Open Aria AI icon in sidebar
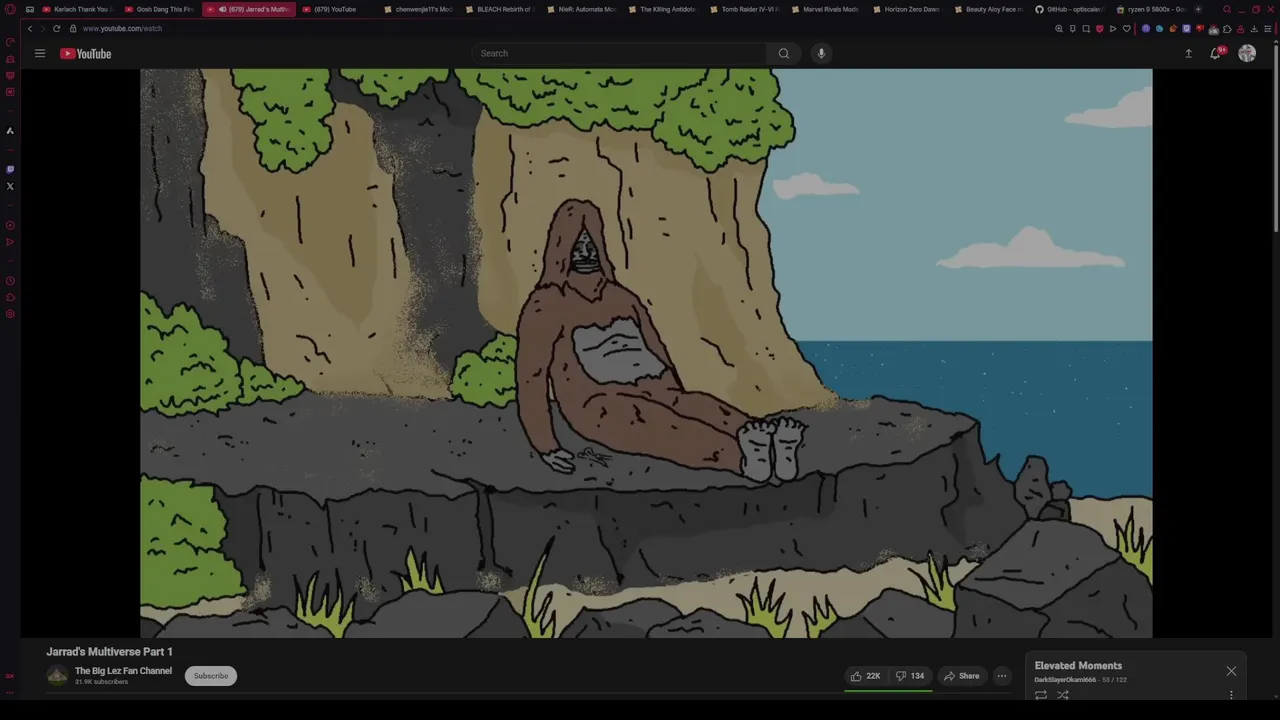The image size is (1280, 720). click(x=10, y=130)
